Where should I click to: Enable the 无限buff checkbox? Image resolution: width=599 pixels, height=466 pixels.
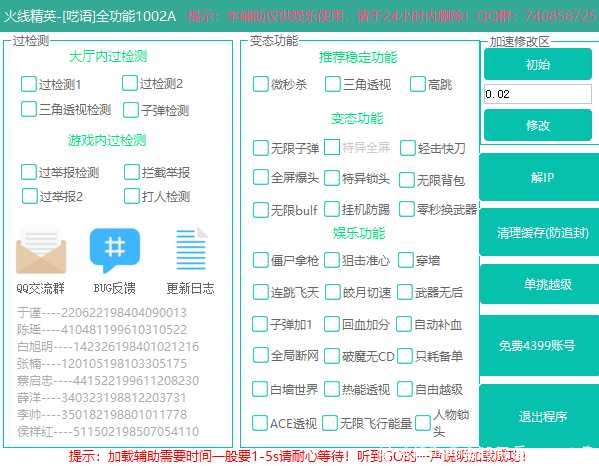pyautogui.click(x=261, y=210)
